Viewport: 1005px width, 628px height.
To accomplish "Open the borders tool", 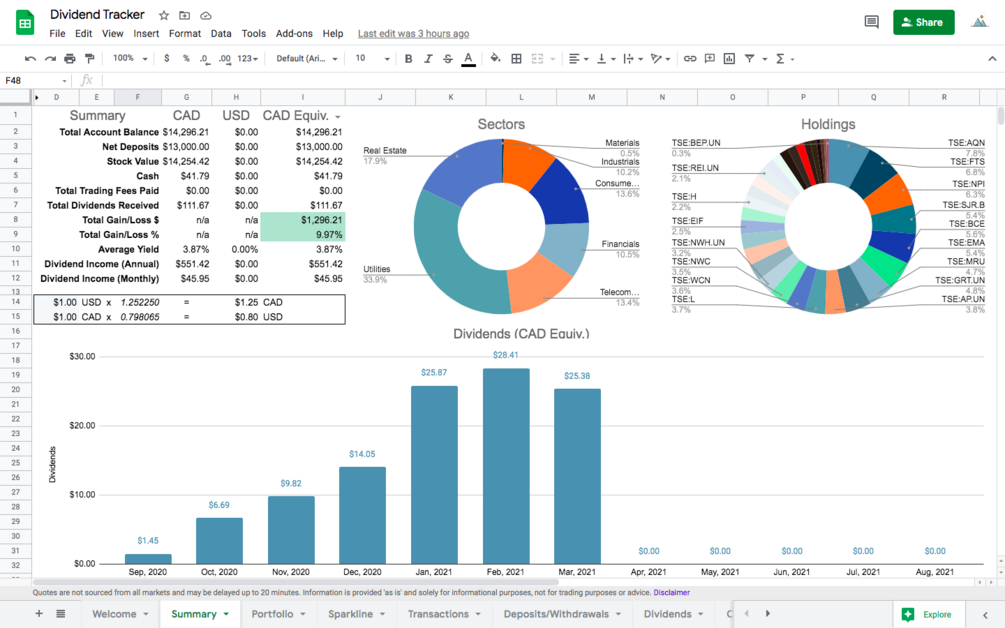I will point(516,58).
